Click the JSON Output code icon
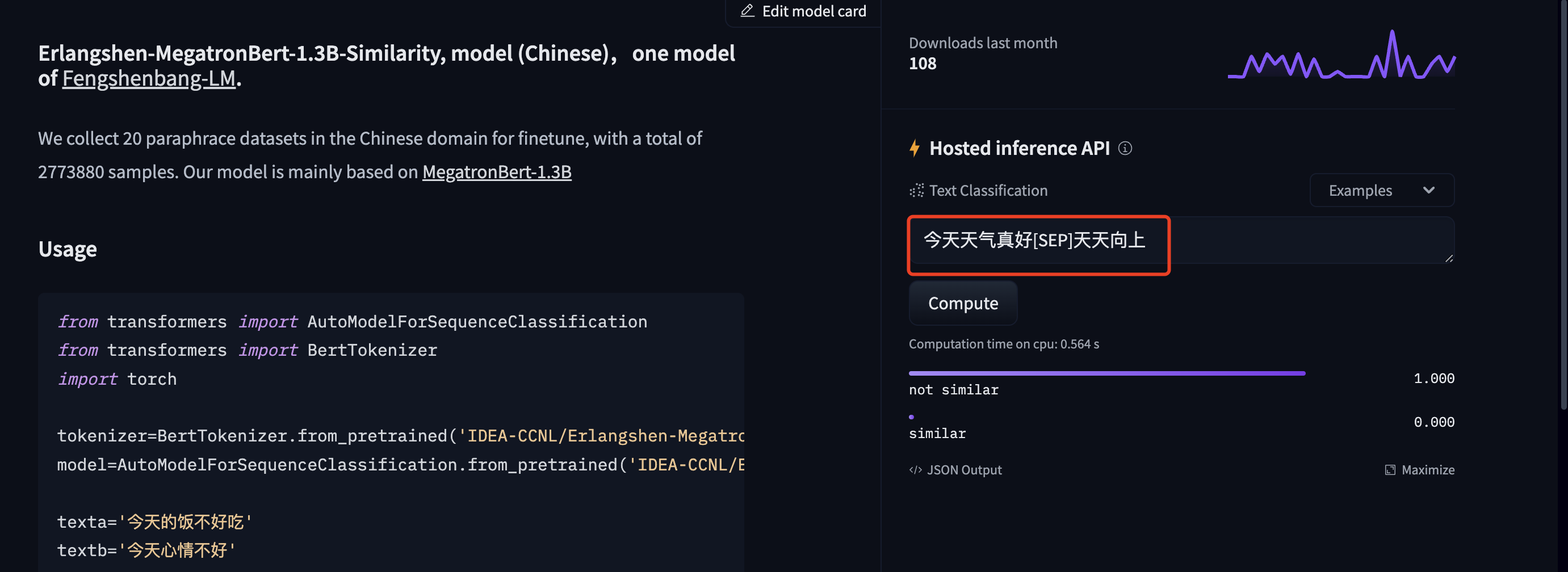 click(916, 469)
